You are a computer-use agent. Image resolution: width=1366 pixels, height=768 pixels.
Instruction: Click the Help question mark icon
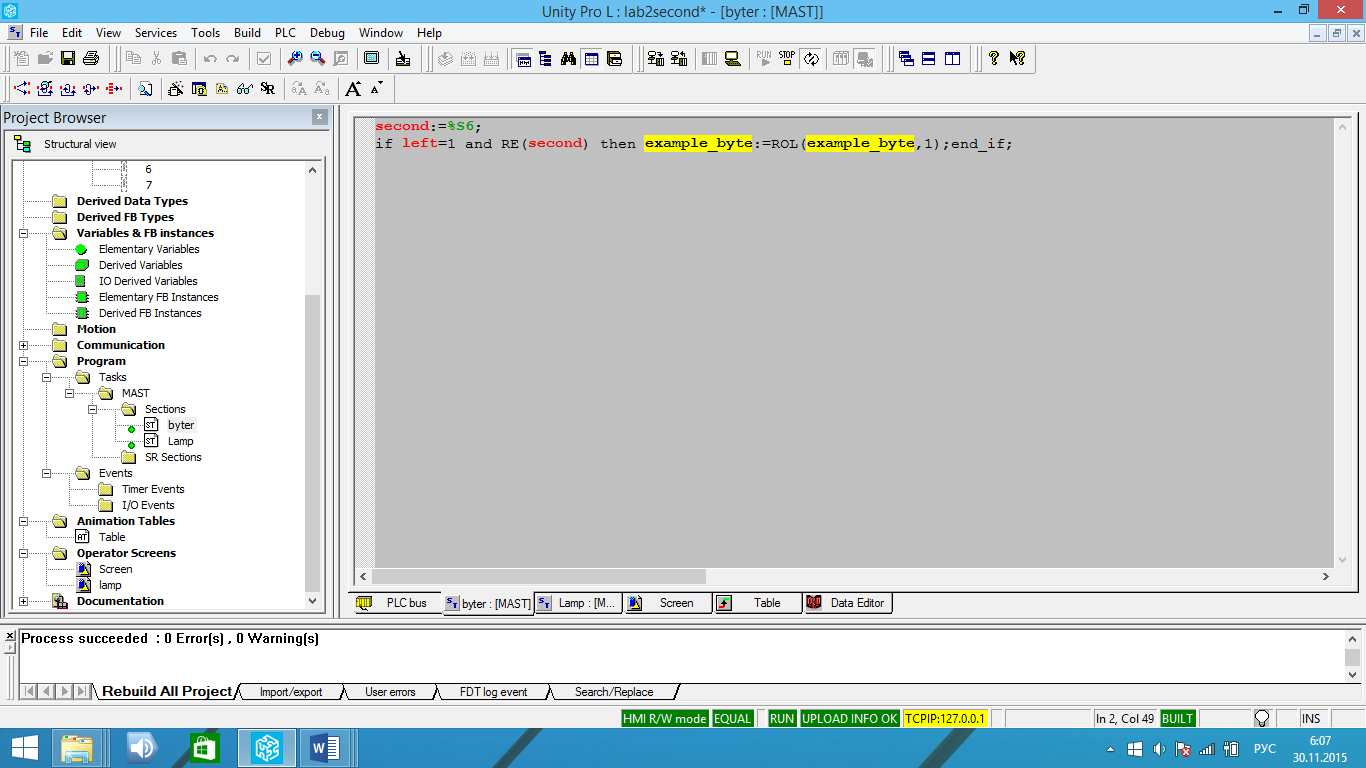tap(993, 59)
